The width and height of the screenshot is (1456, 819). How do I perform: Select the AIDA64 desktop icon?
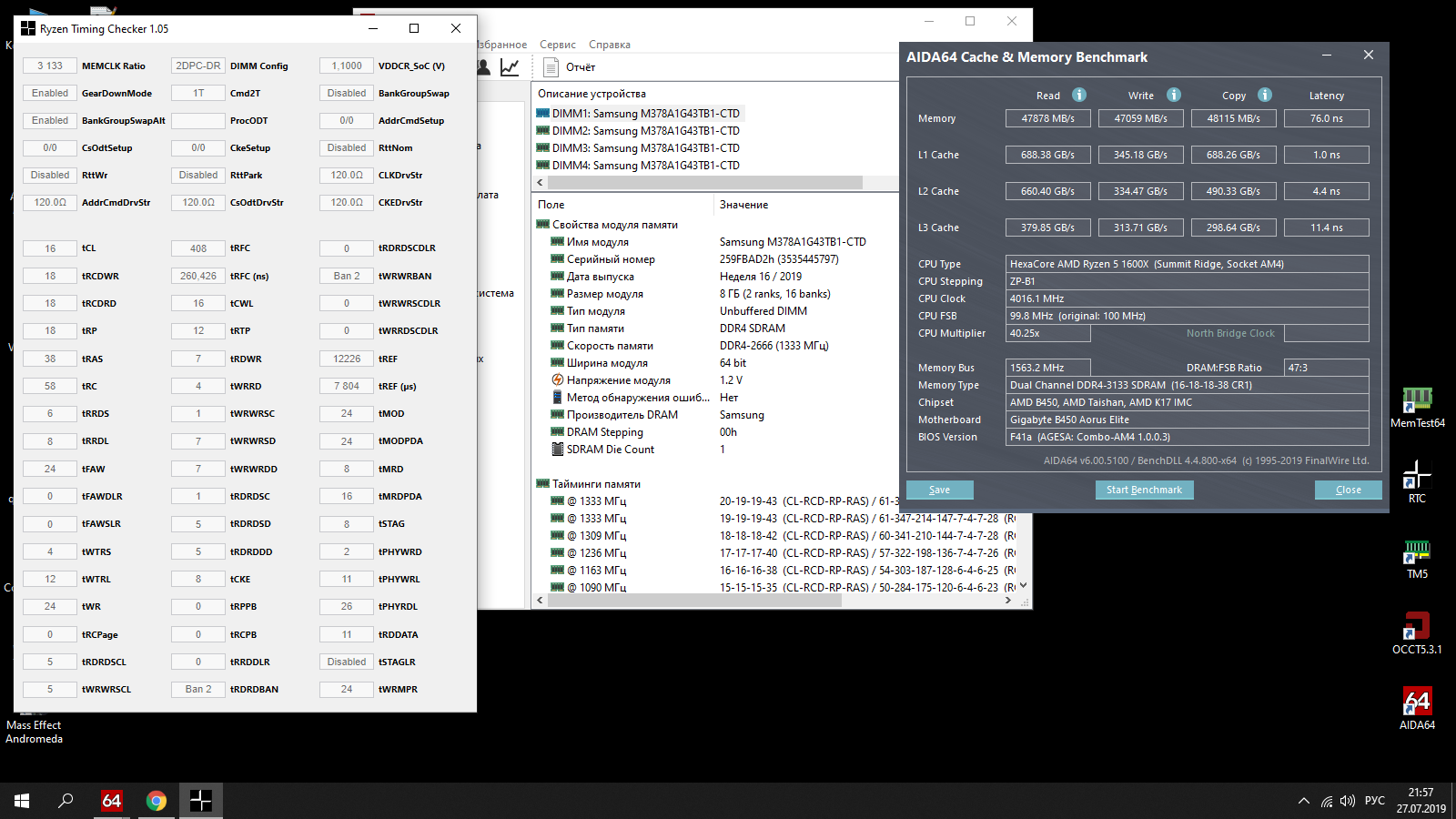click(1417, 709)
